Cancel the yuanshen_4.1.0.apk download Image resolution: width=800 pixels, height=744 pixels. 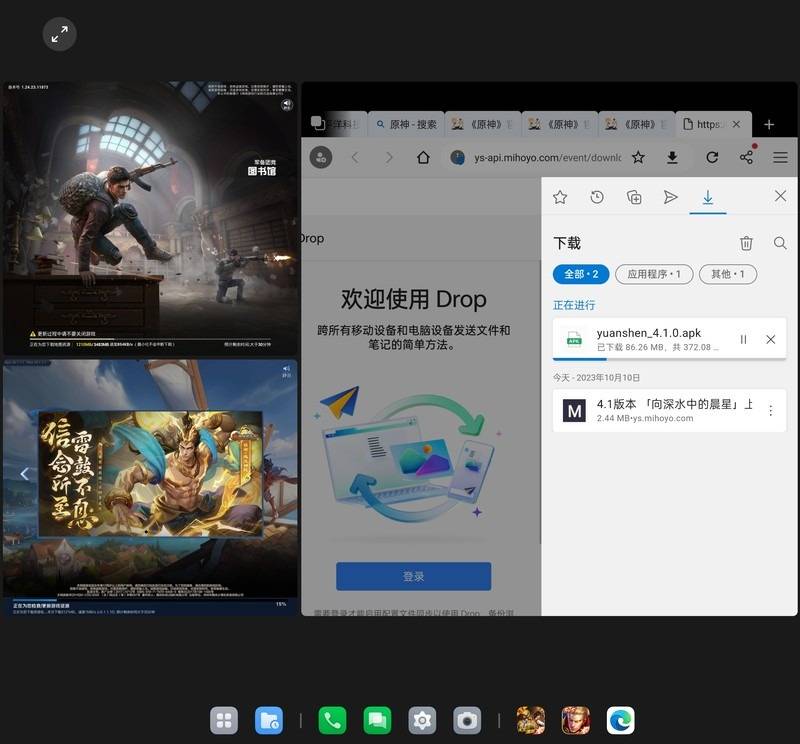771,340
